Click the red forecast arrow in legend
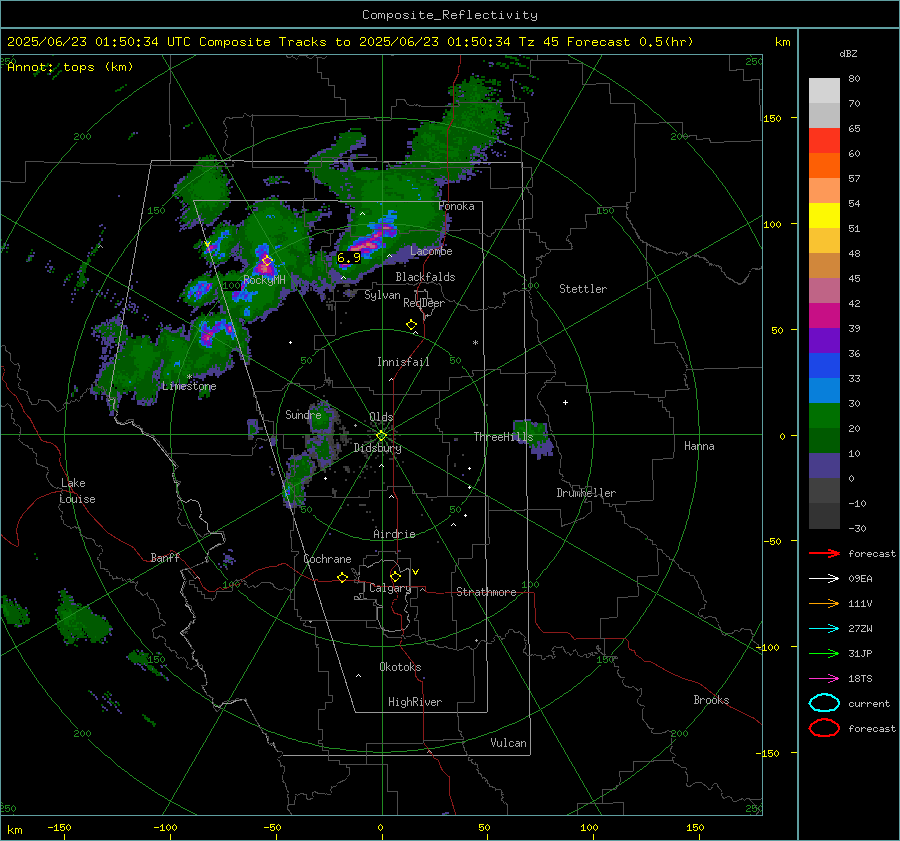900x841 pixels. [824, 553]
